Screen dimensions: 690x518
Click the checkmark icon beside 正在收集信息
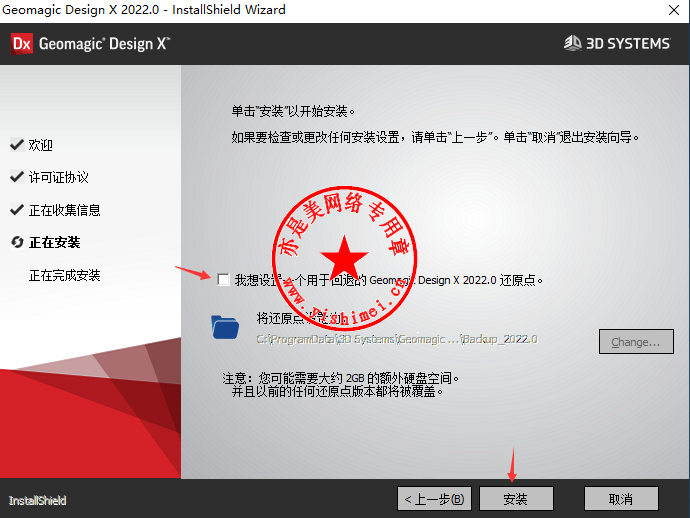[16, 210]
